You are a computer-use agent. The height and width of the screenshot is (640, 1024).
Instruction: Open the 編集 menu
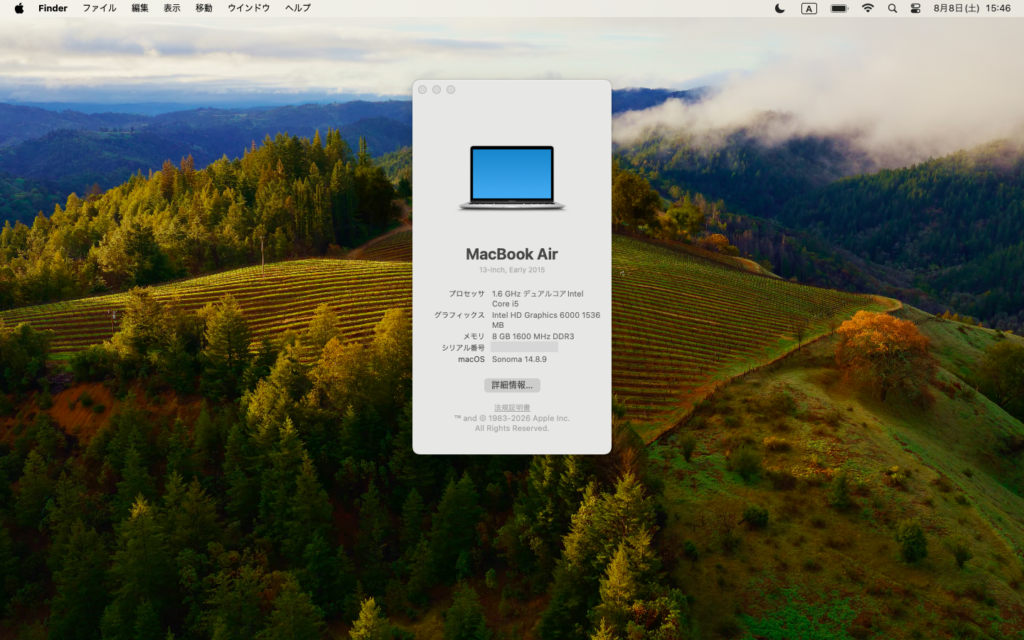click(x=140, y=8)
